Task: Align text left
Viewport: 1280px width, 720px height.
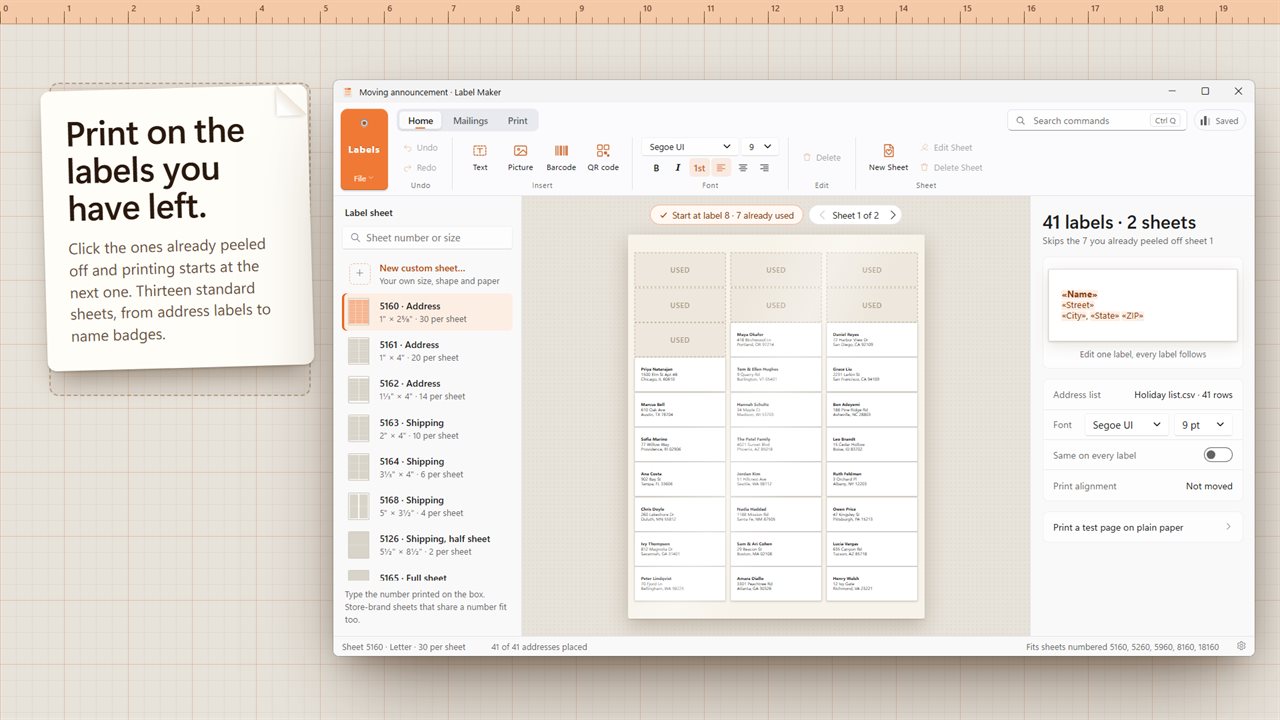Action: 721,168
